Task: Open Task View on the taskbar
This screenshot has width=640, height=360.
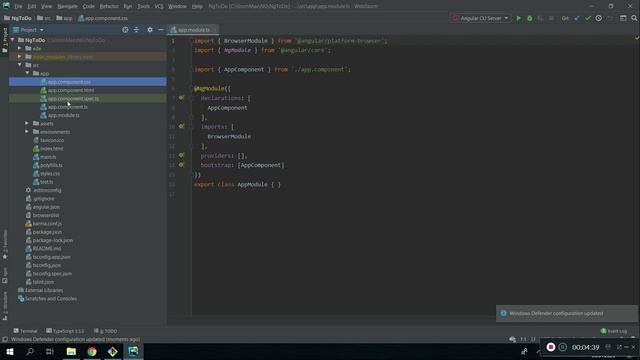Action: 50,351
